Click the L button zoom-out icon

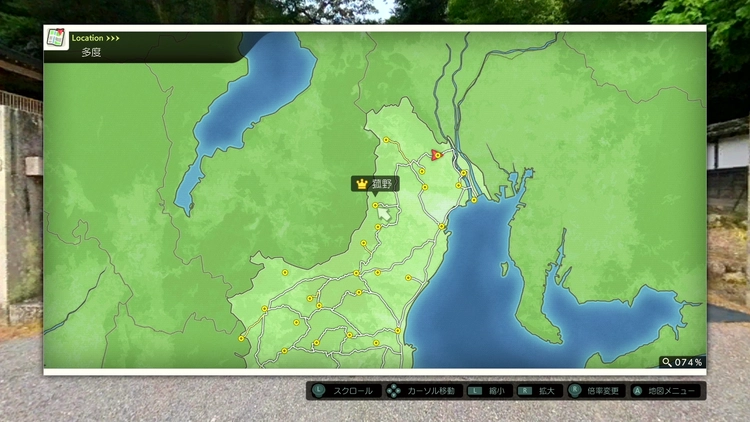click(475, 391)
